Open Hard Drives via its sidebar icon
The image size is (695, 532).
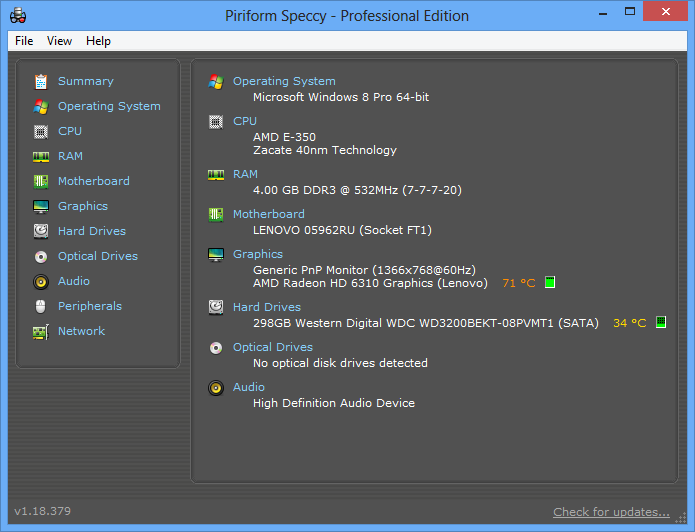(41, 231)
